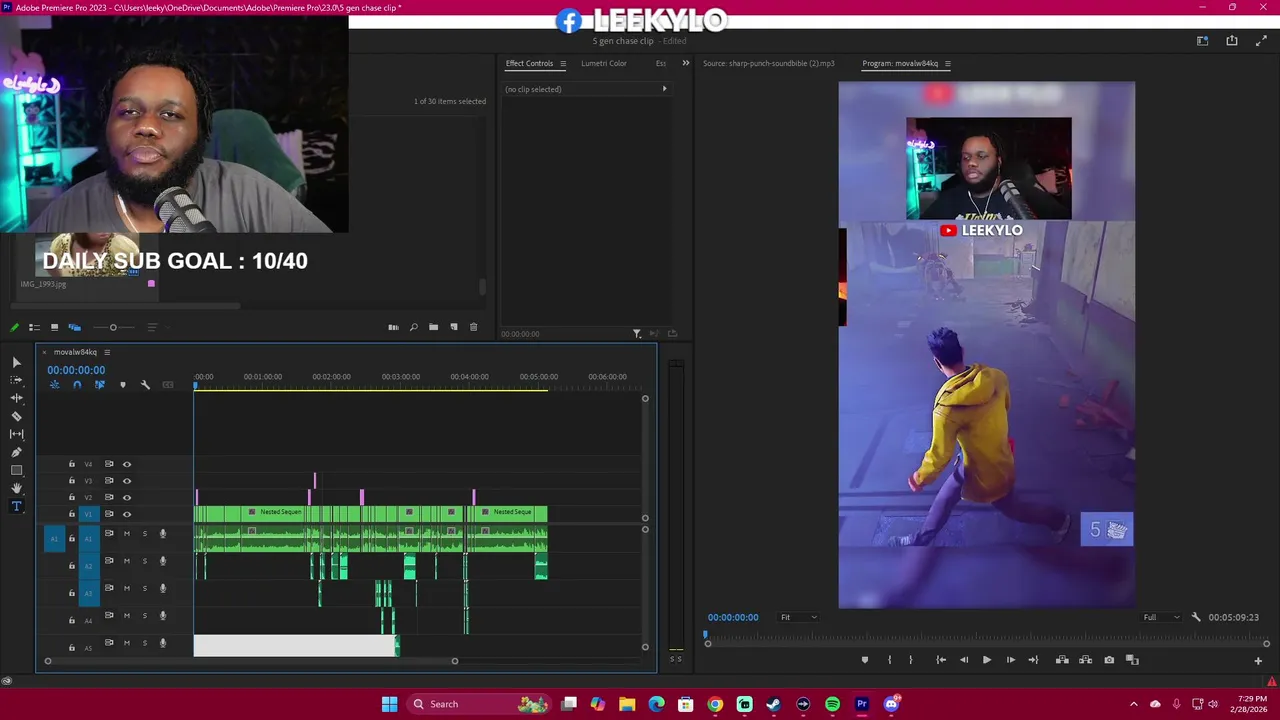
Task: Mute audio track A4
Action: click(x=126, y=615)
